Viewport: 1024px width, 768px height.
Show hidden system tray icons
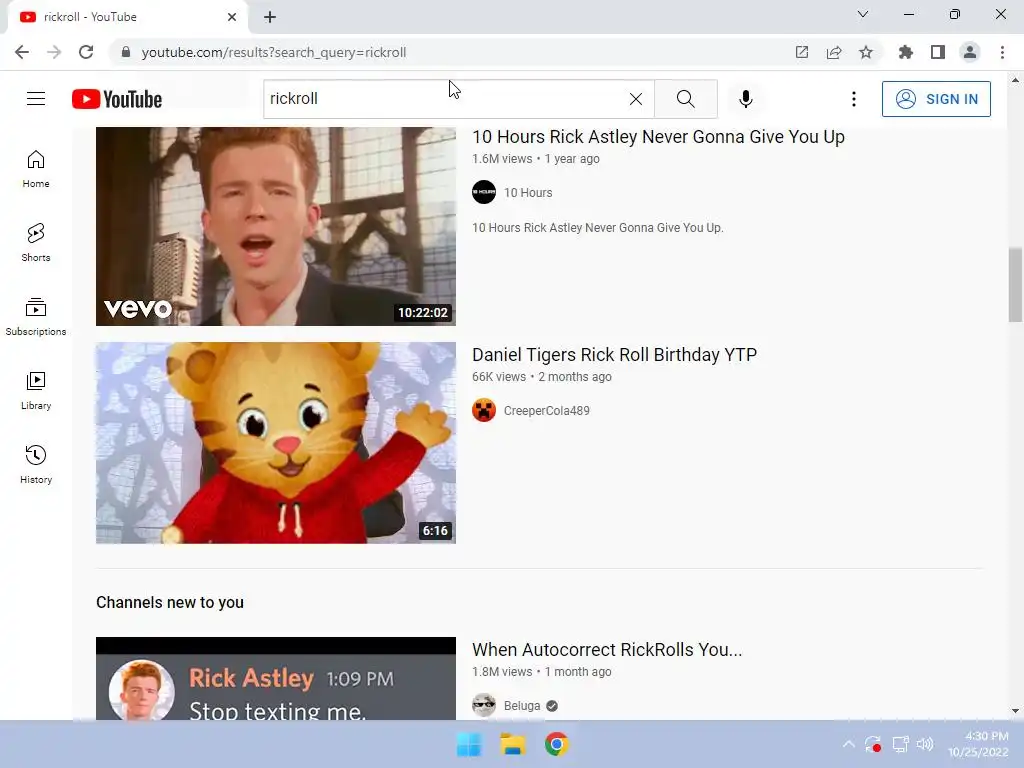click(848, 744)
